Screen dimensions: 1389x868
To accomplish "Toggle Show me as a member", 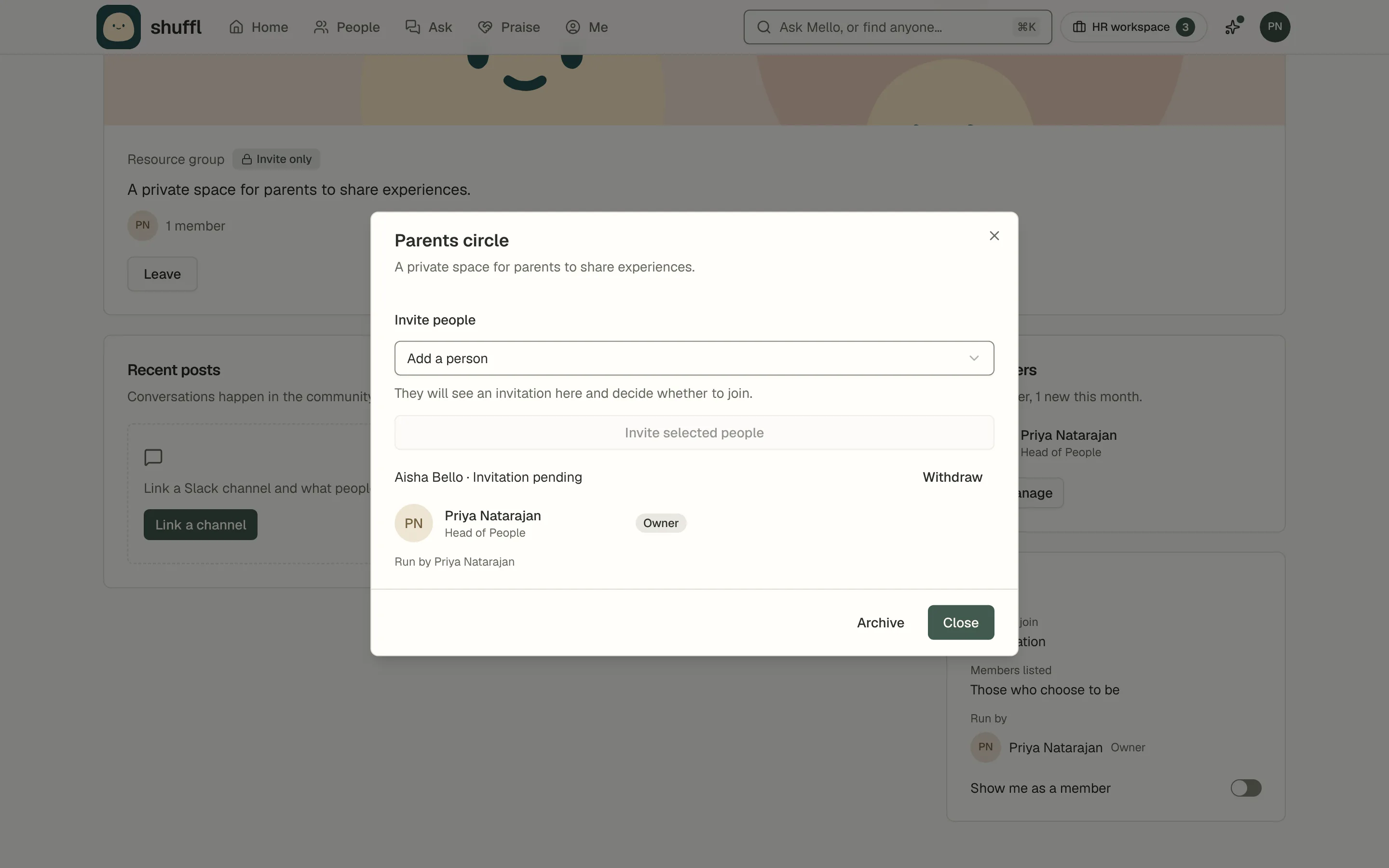I will (x=1245, y=788).
